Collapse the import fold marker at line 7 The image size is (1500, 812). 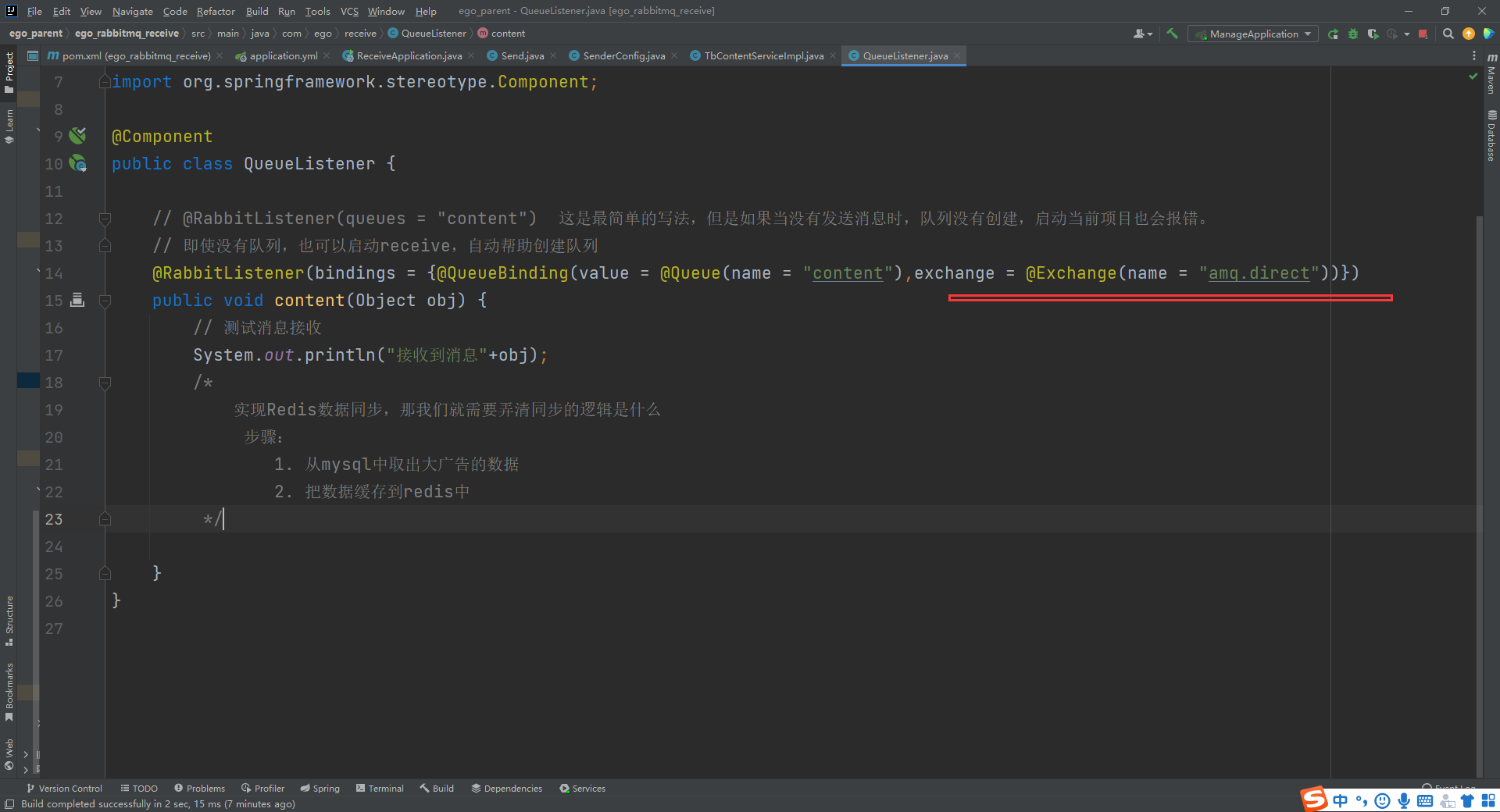(105, 82)
